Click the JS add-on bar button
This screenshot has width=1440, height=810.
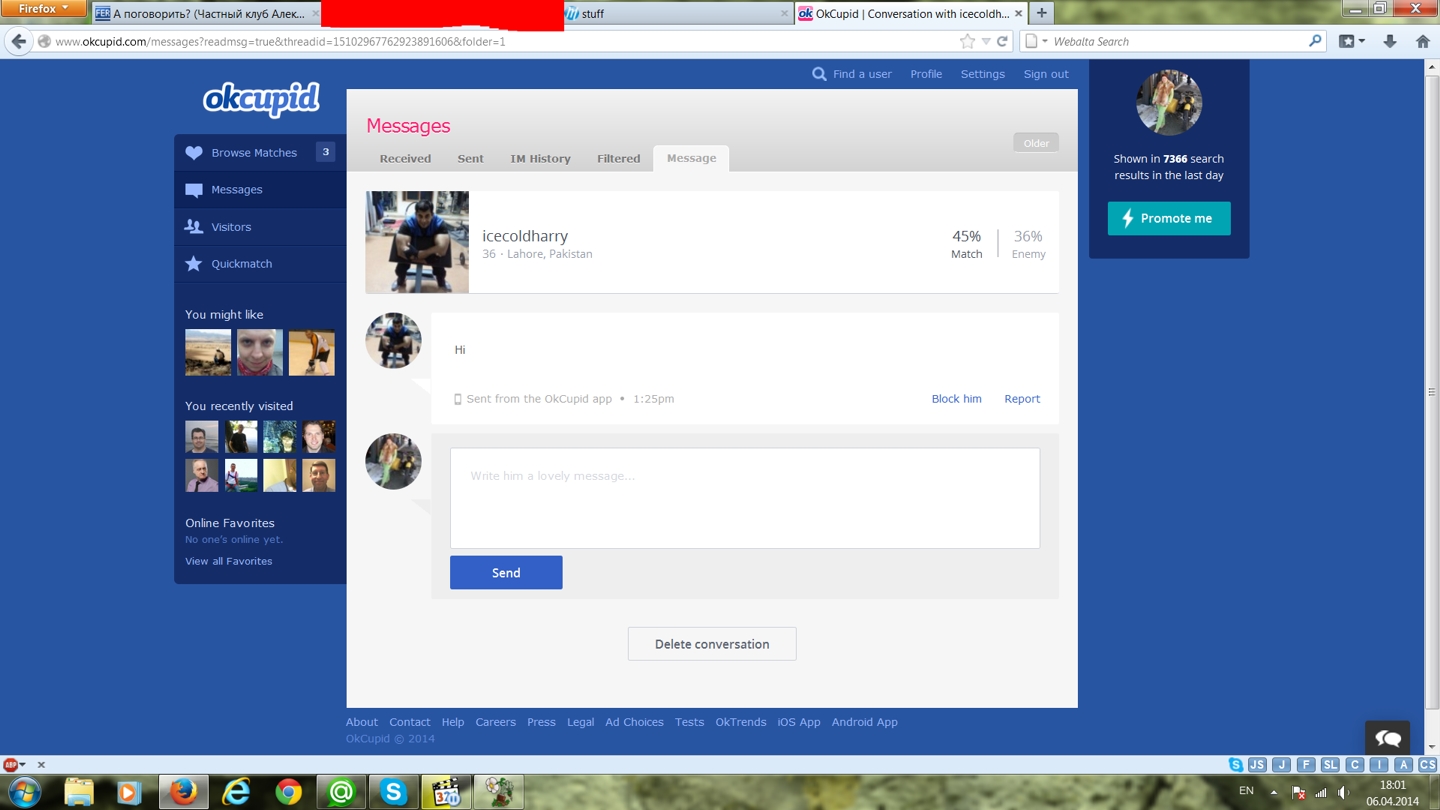(1258, 764)
